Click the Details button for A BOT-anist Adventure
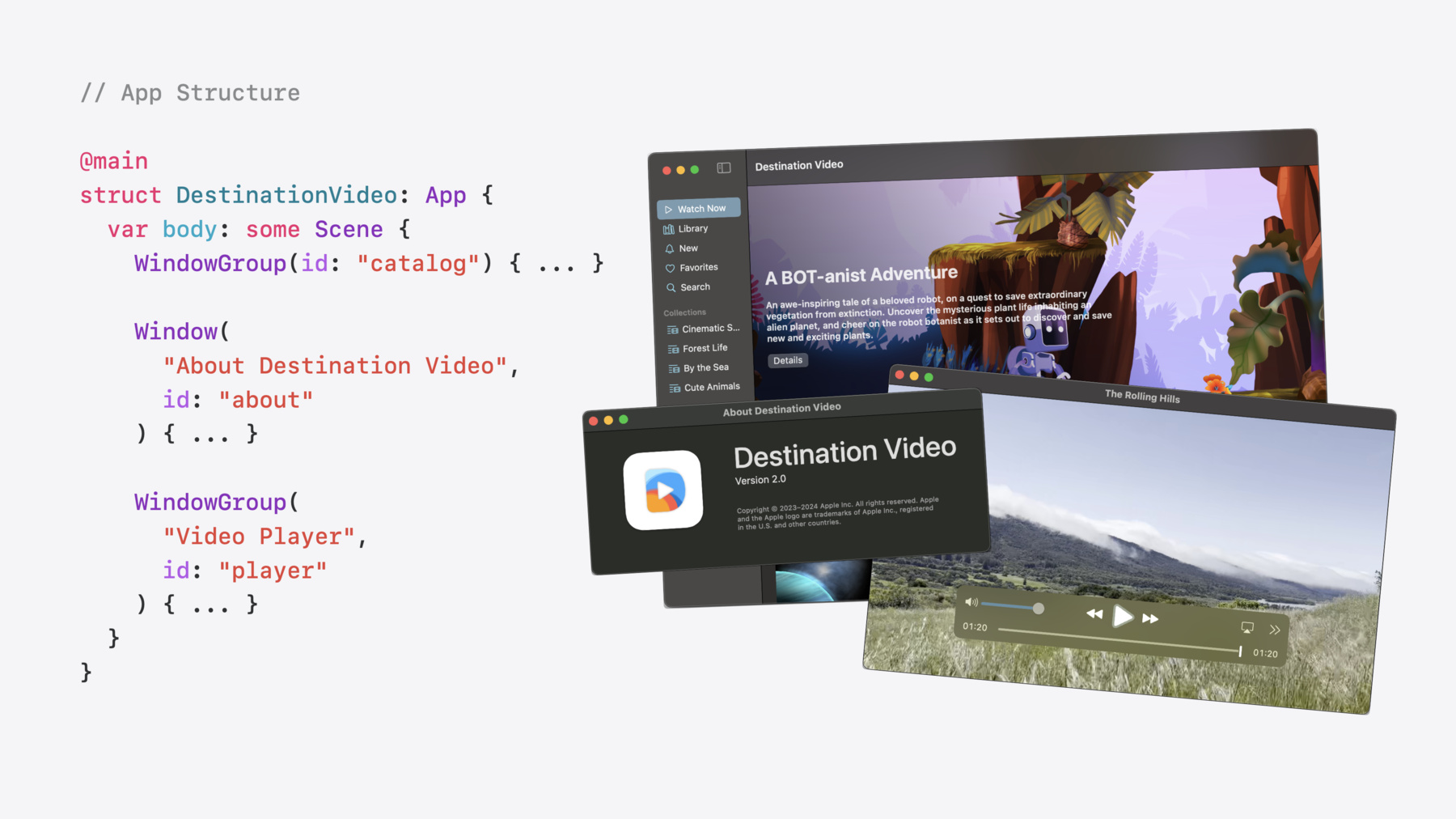This screenshot has height=819, width=1456. (x=788, y=361)
